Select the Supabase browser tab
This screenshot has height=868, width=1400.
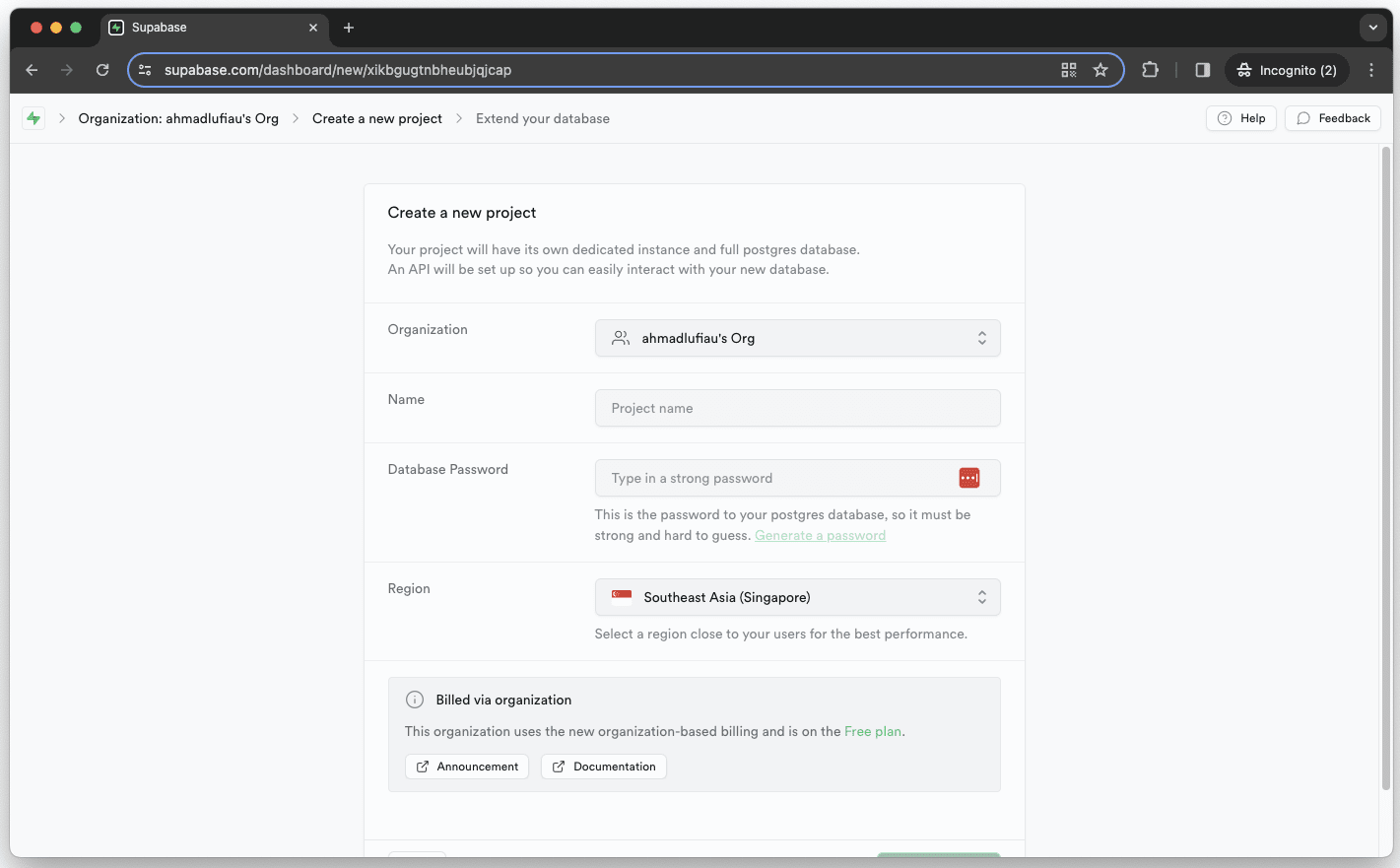[x=214, y=28]
